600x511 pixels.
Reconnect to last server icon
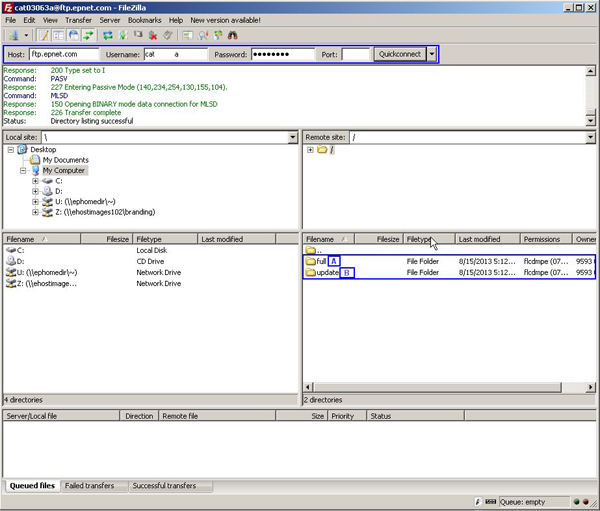(168, 35)
